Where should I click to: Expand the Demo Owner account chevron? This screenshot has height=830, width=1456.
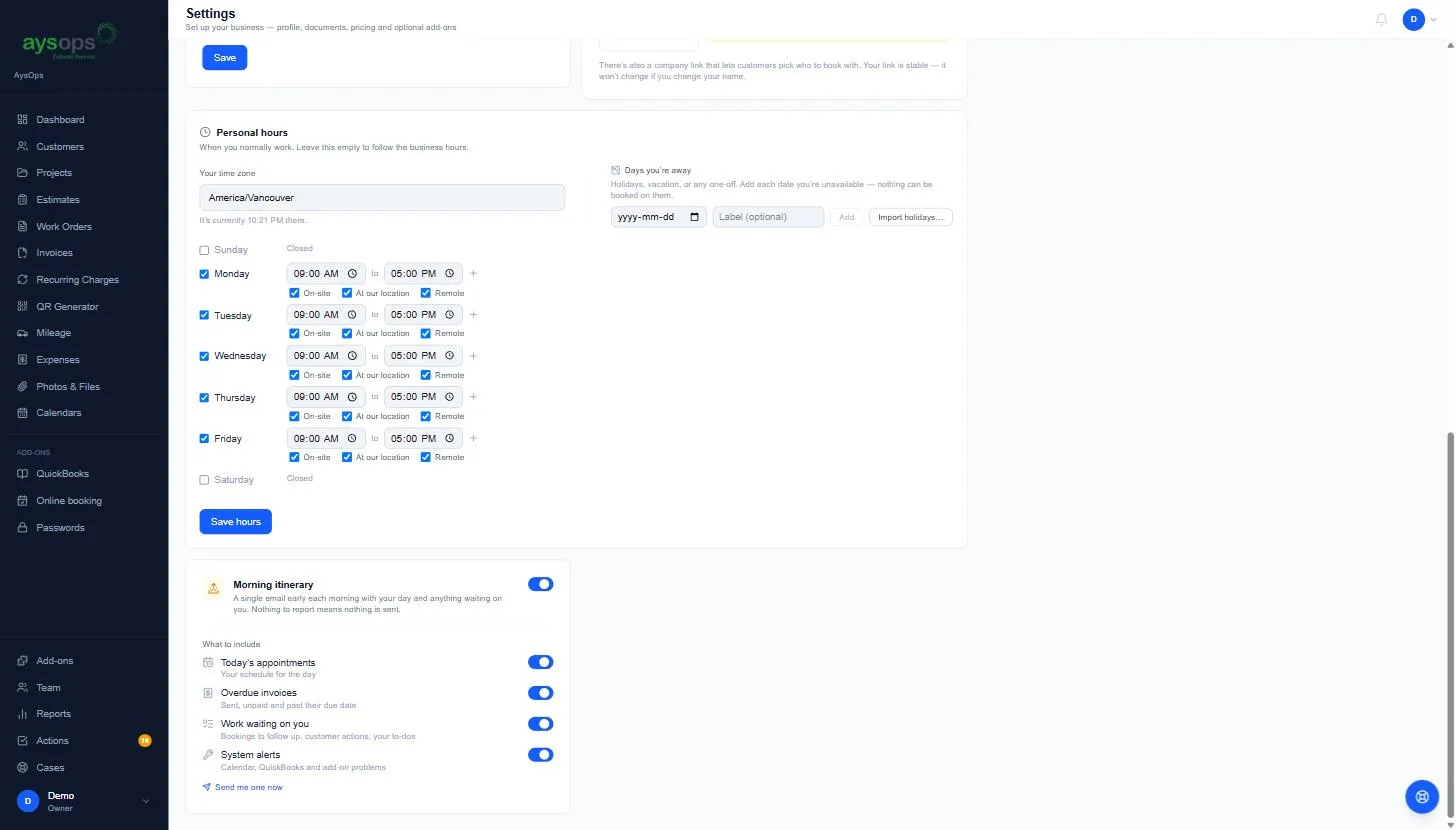pyautogui.click(x=146, y=801)
